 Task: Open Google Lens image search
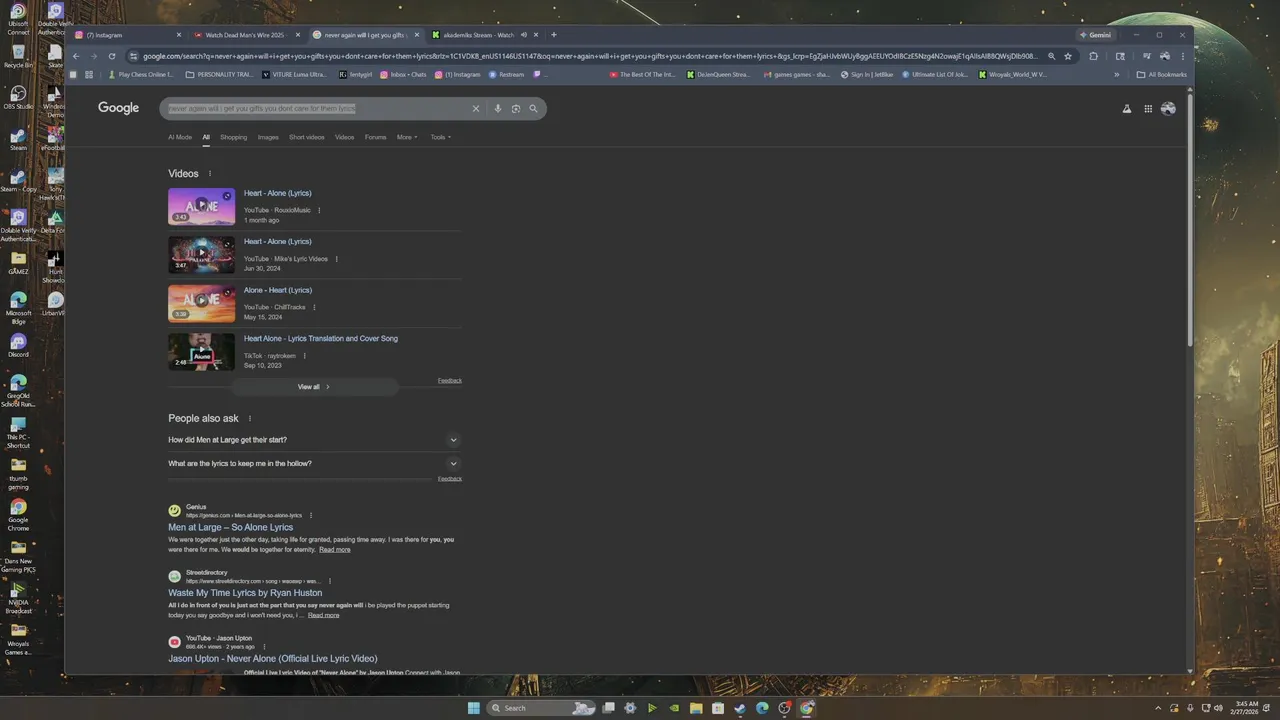(x=516, y=108)
